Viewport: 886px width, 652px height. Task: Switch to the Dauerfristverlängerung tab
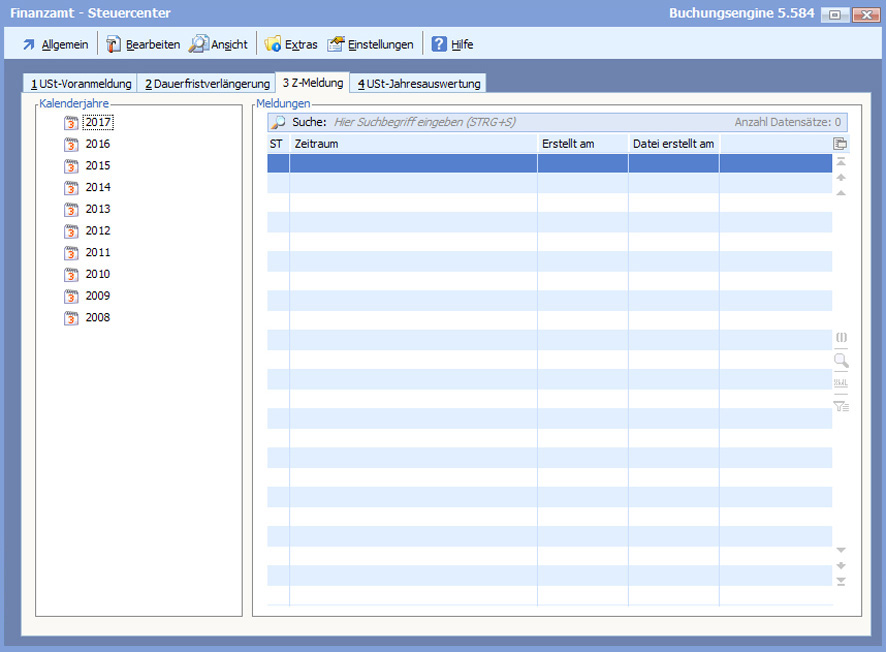207,84
